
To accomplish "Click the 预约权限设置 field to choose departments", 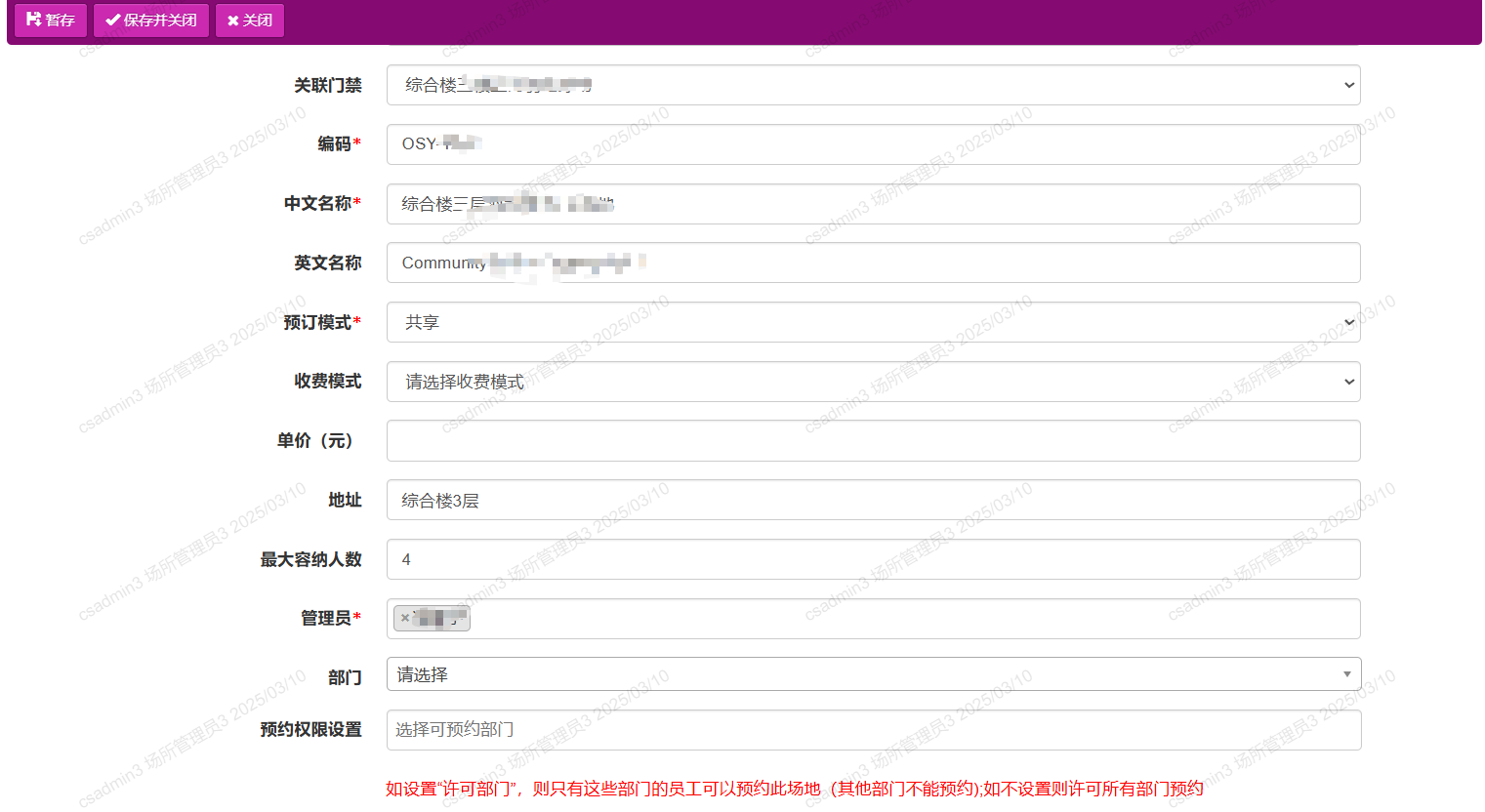I will coord(874,729).
